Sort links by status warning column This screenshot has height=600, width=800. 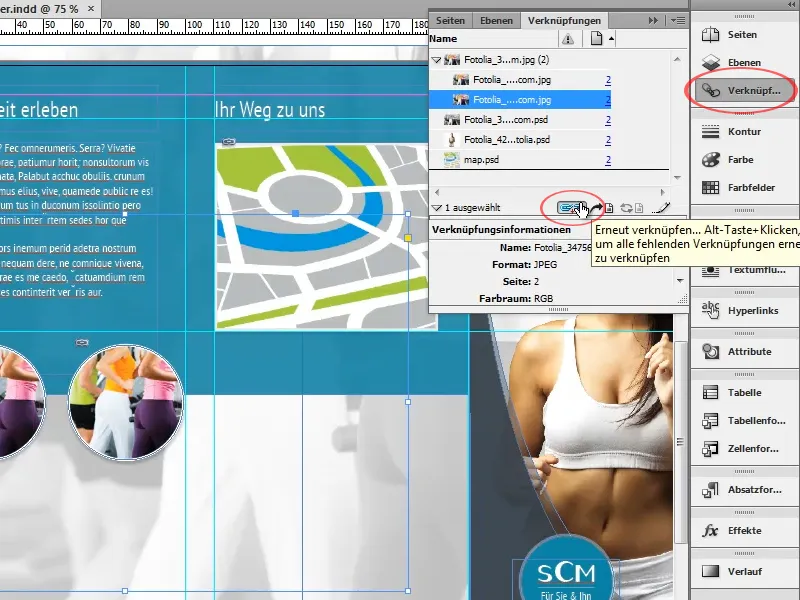568,39
